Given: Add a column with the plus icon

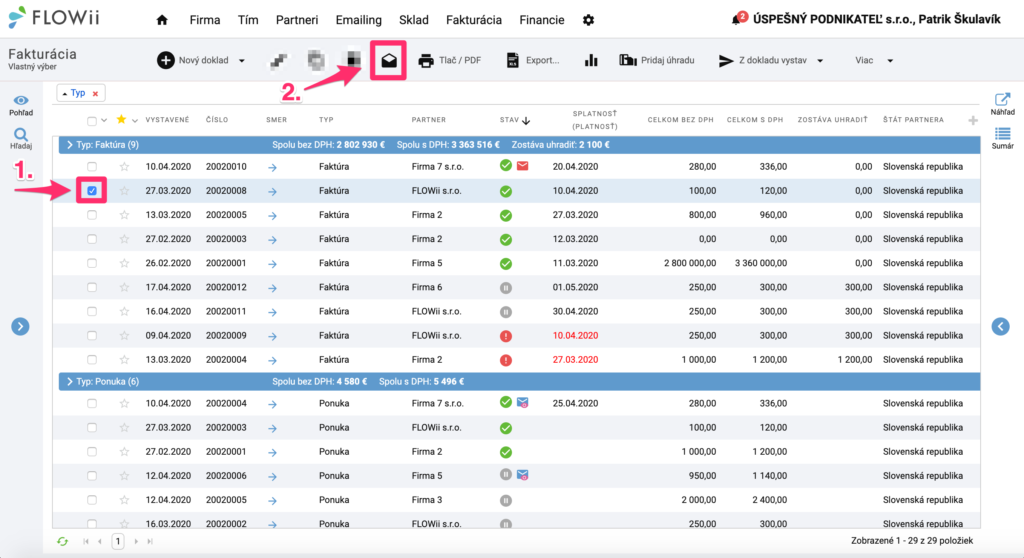Looking at the screenshot, I should (x=973, y=120).
